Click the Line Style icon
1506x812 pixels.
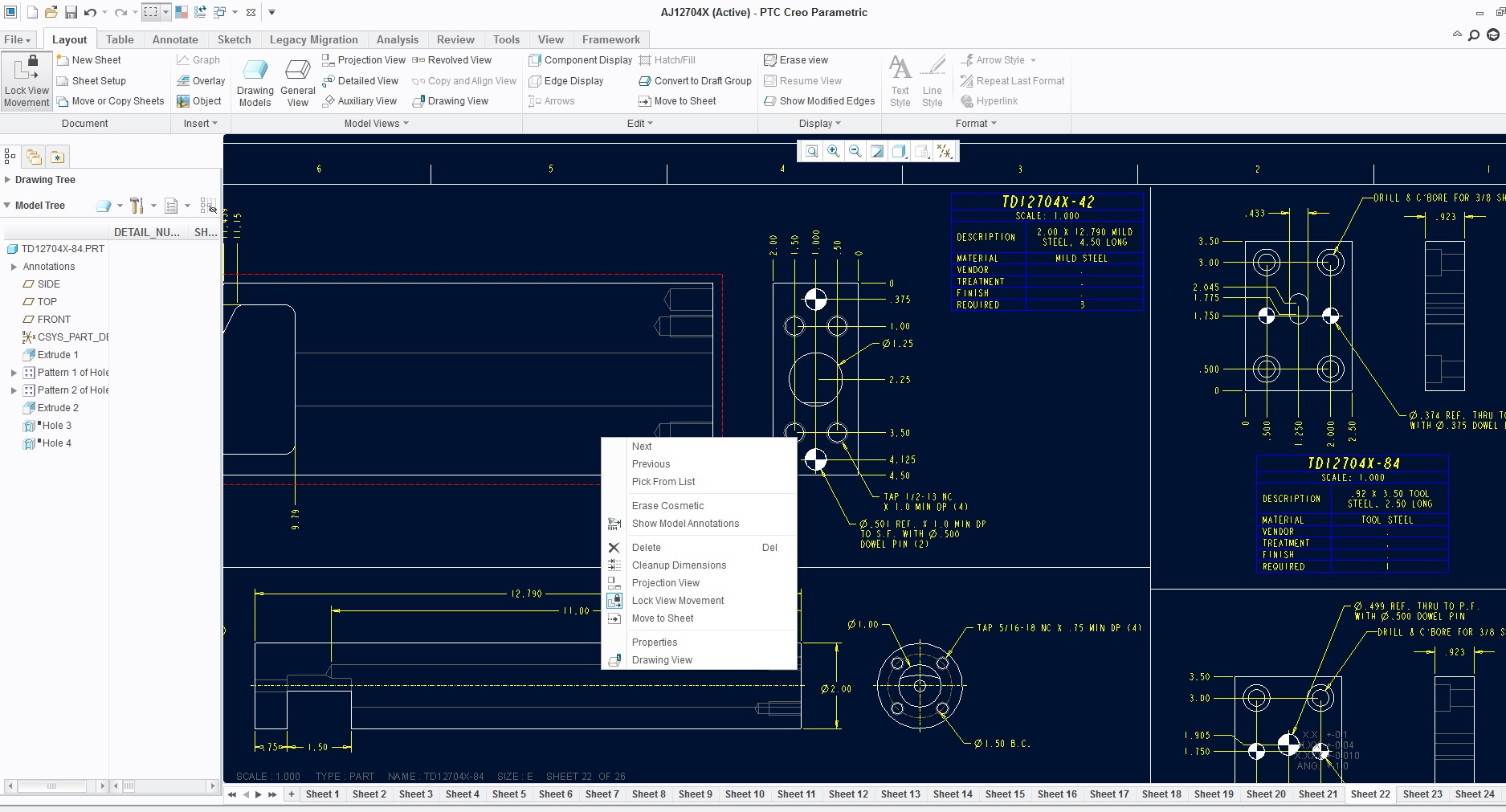[933, 81]
